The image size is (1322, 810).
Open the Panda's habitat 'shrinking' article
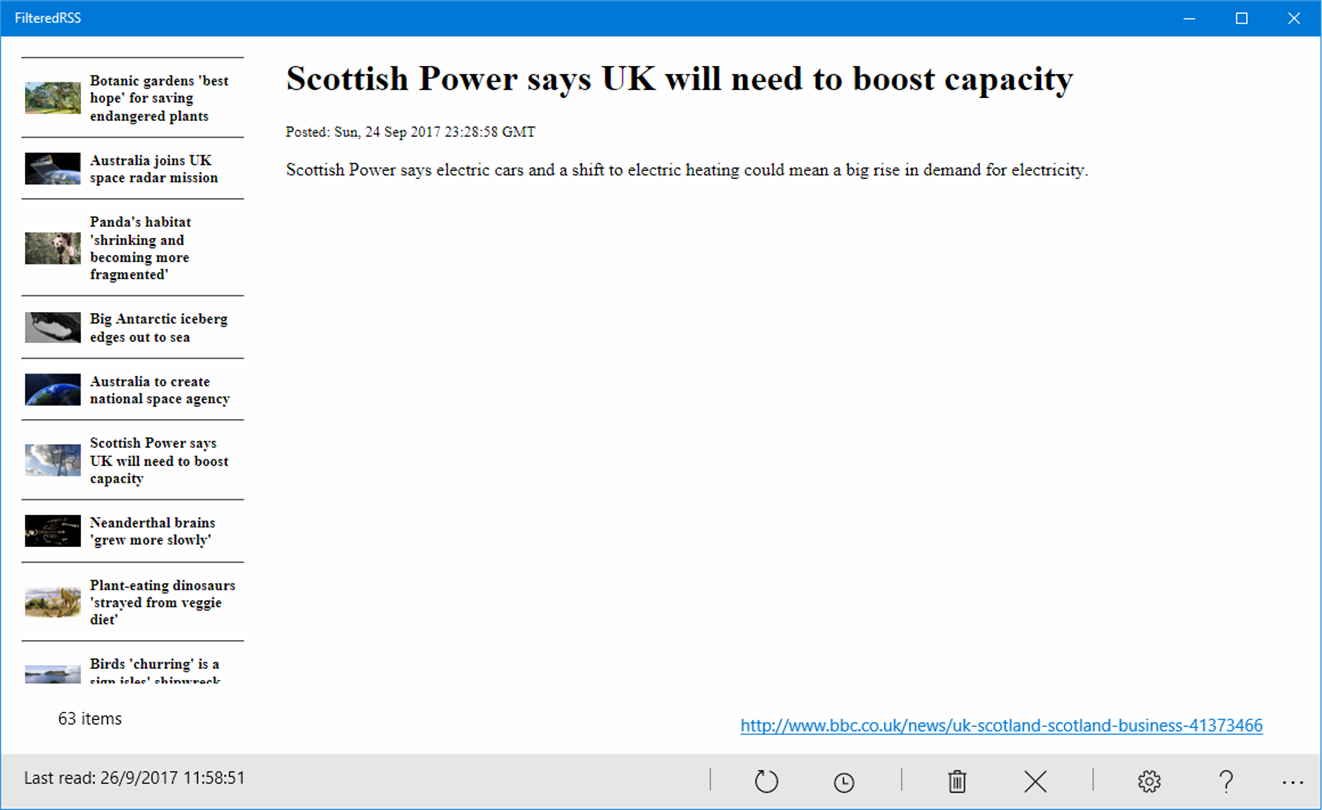click(x=133, y=248)
